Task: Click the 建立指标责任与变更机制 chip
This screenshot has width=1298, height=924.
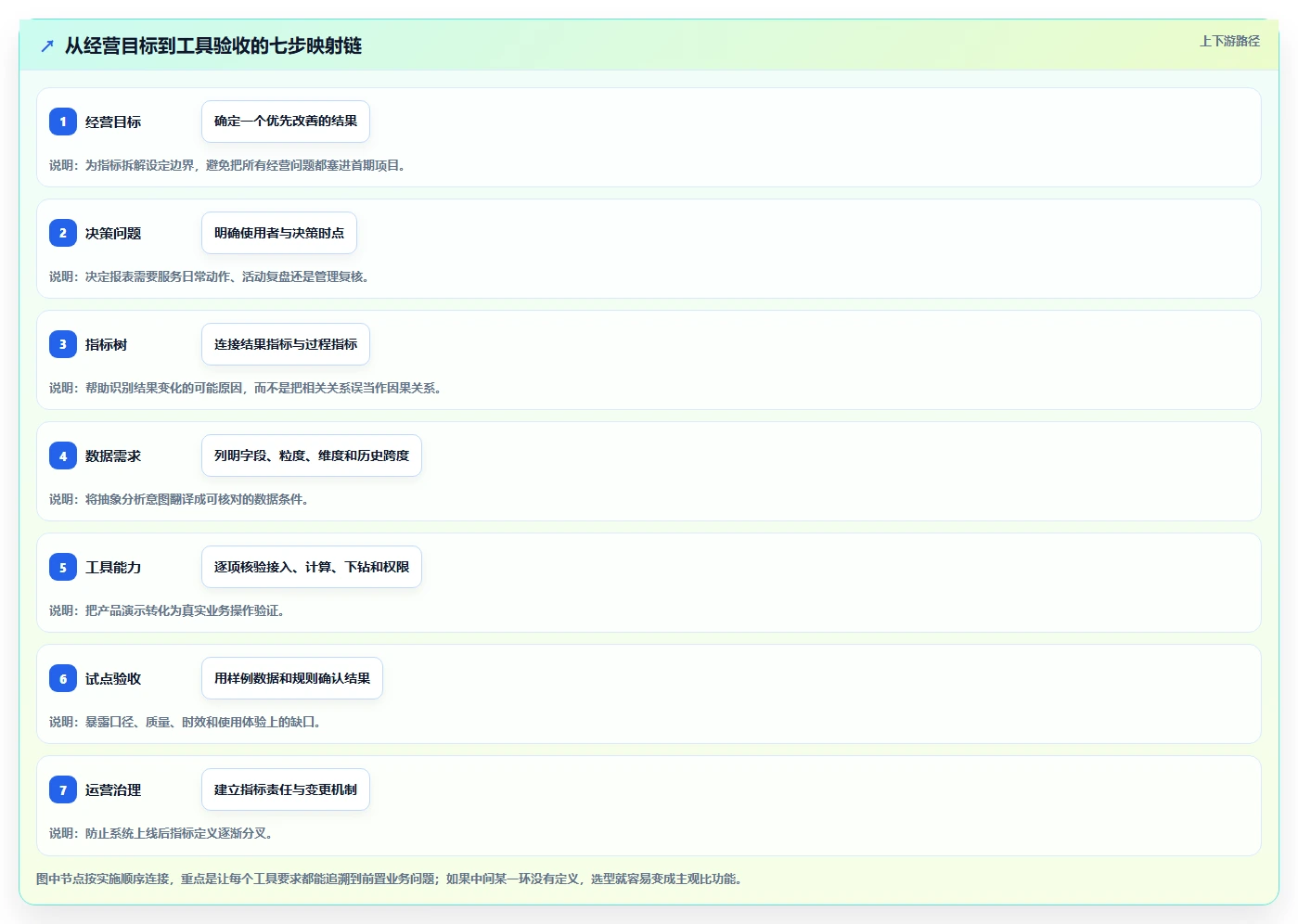Action: [x=286, y=789]
